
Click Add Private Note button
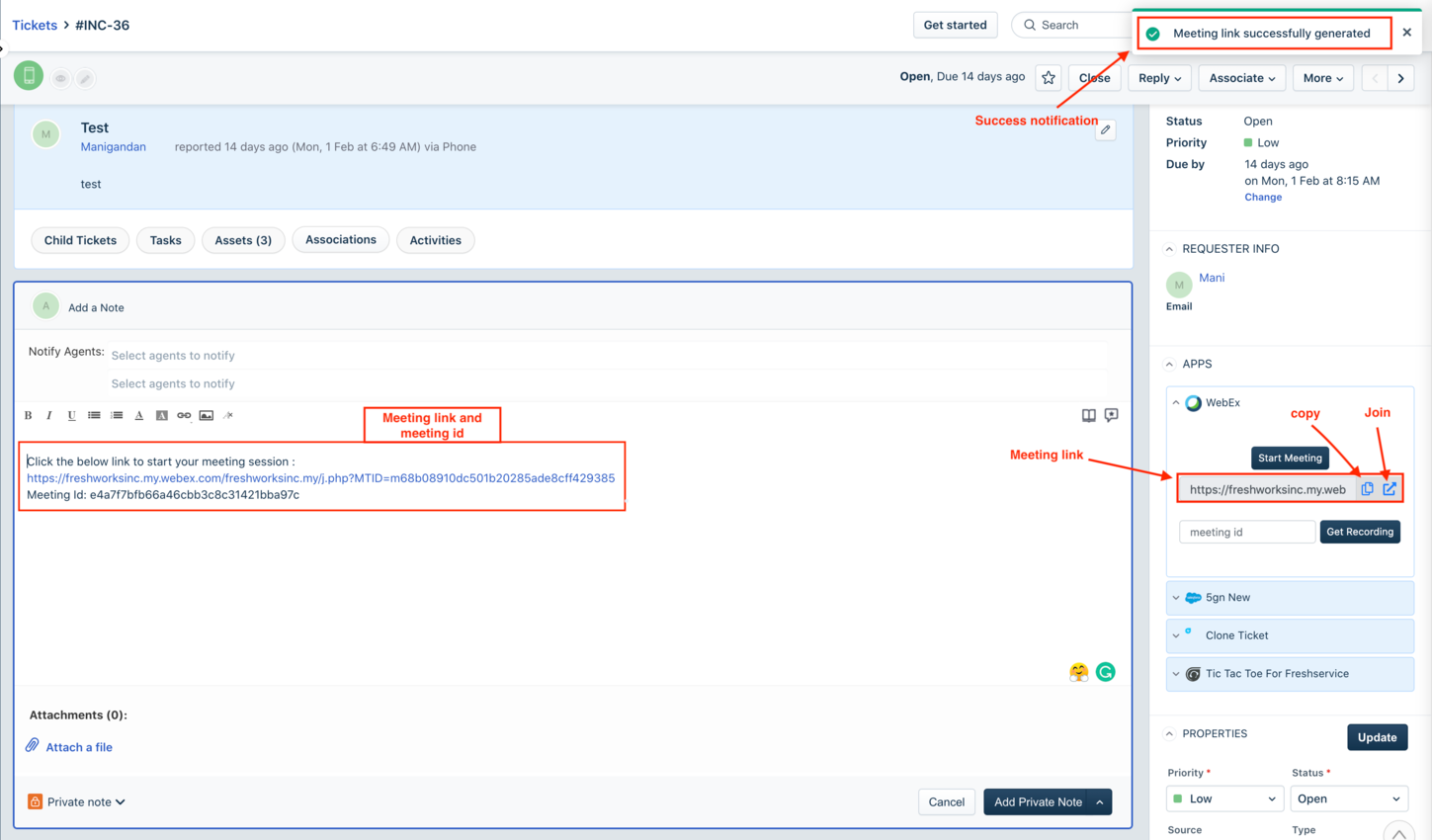click(1037, 801)
